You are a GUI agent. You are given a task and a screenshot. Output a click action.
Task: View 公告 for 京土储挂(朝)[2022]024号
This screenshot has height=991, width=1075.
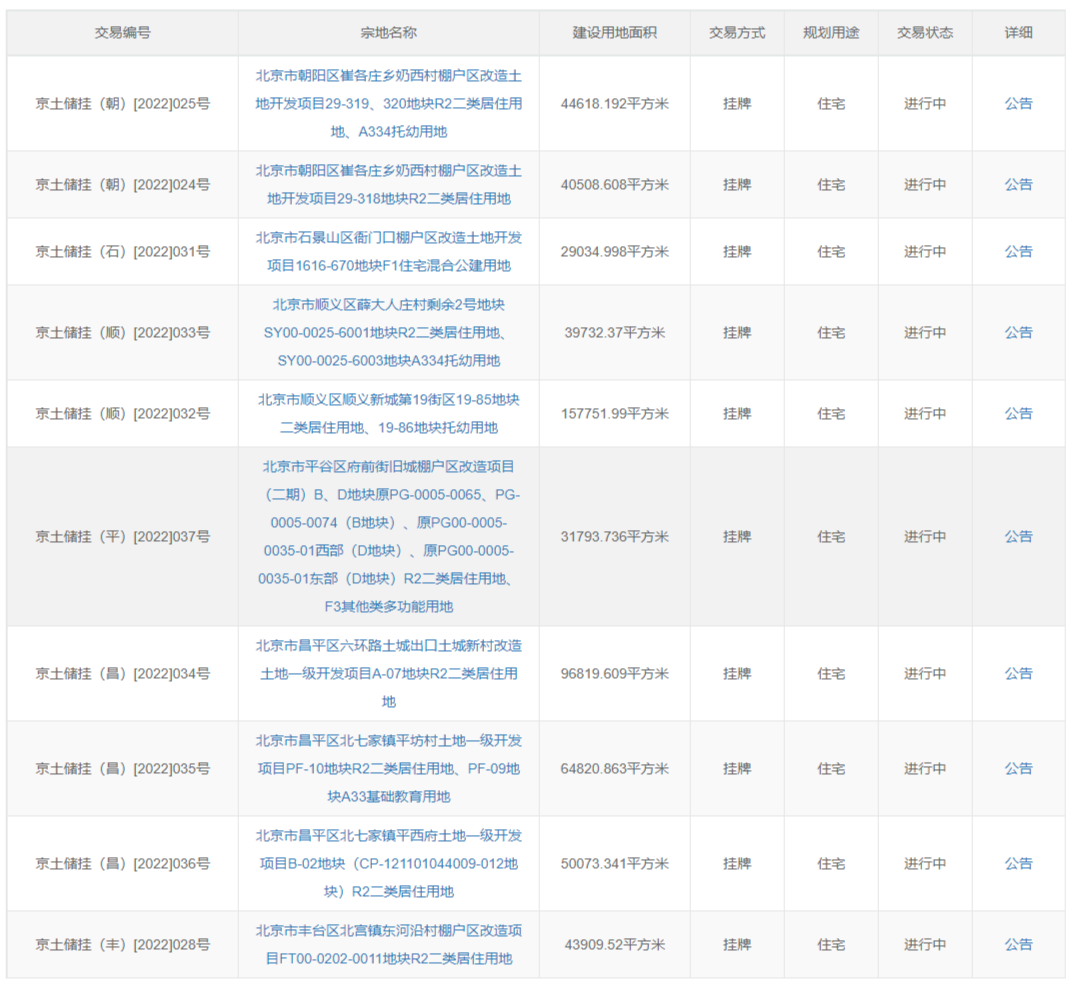(1018, 185)
